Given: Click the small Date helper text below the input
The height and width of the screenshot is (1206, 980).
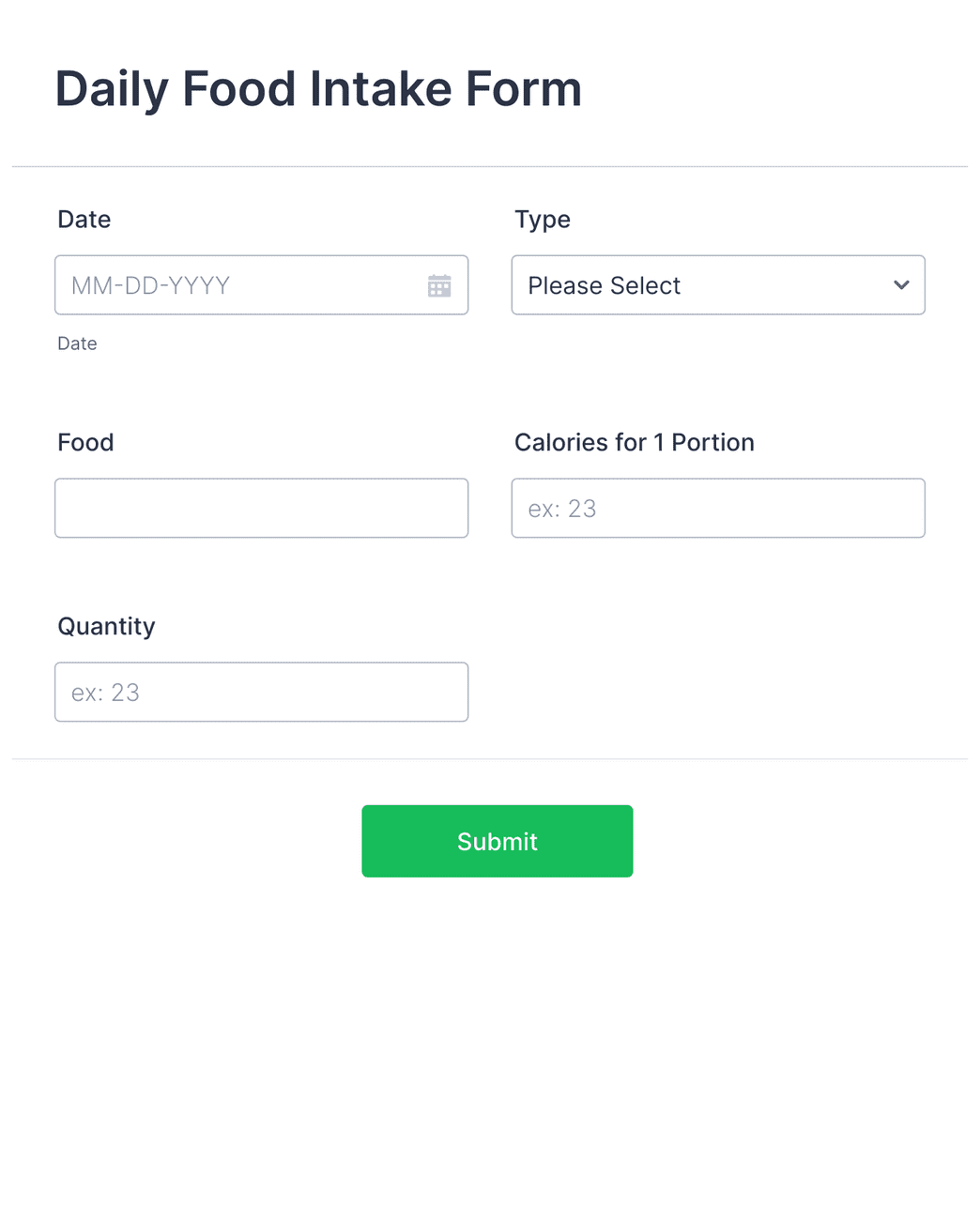Looking at the screenshot, I should click(x=77, y=343).
